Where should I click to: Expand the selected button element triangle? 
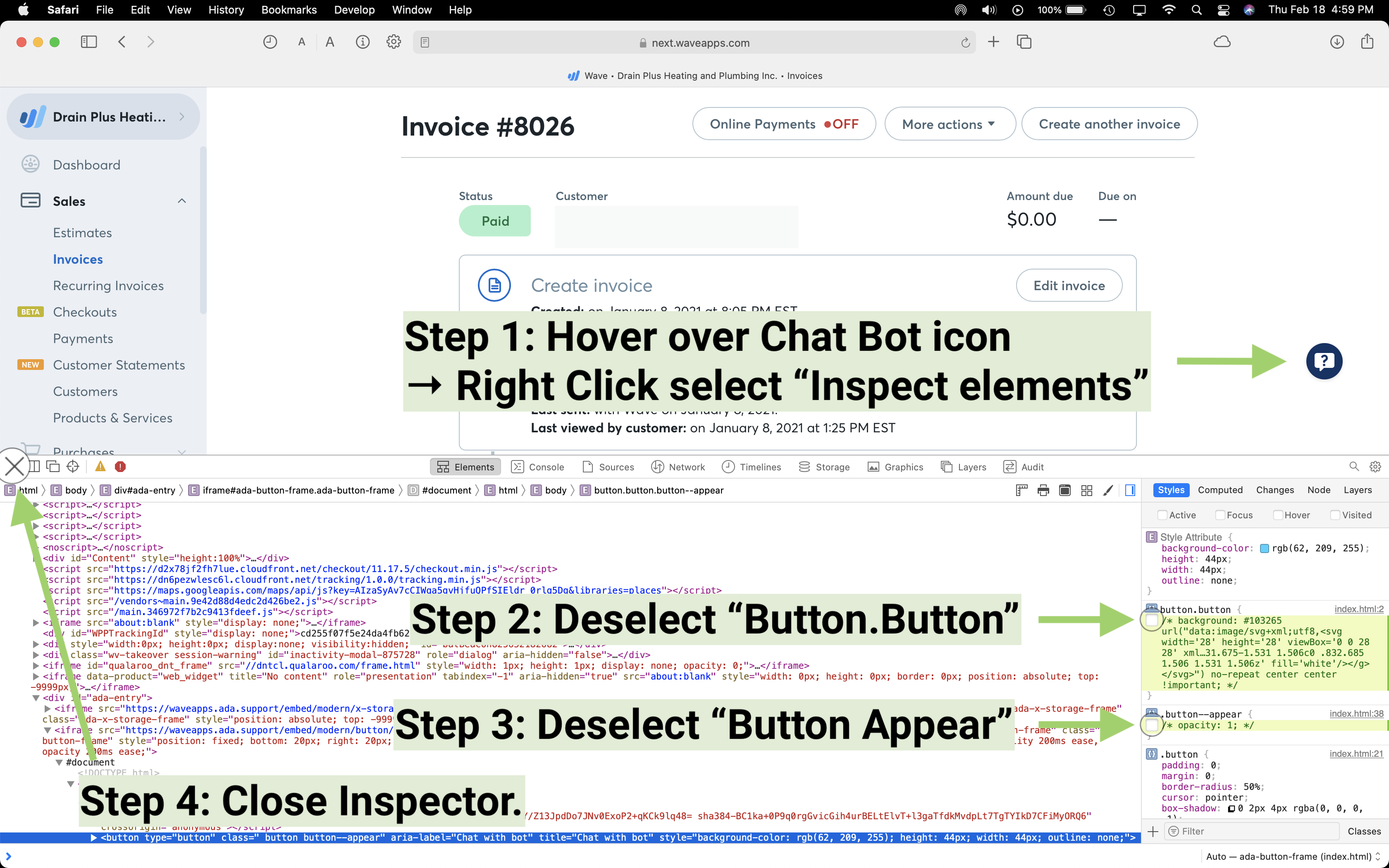[93, 837]
